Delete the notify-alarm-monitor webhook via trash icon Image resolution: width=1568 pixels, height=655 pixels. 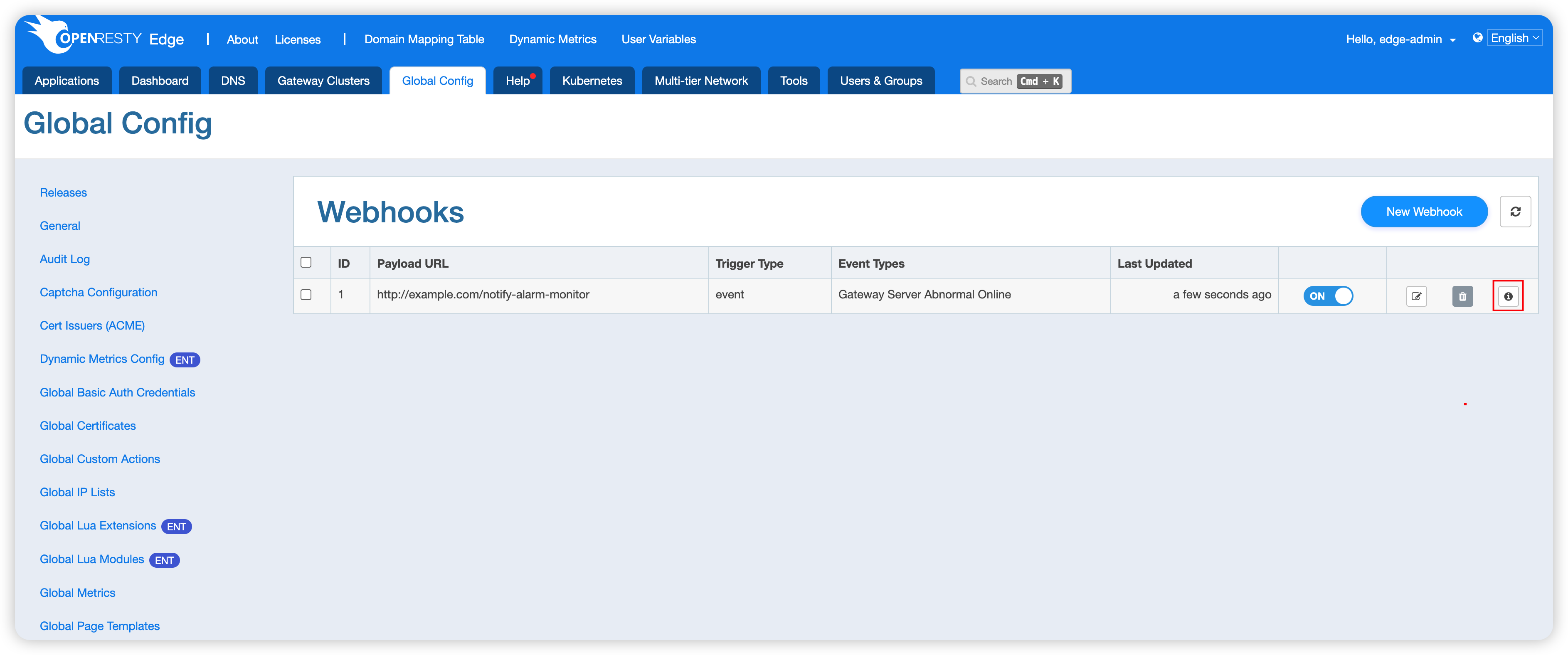coord(1462,296)
